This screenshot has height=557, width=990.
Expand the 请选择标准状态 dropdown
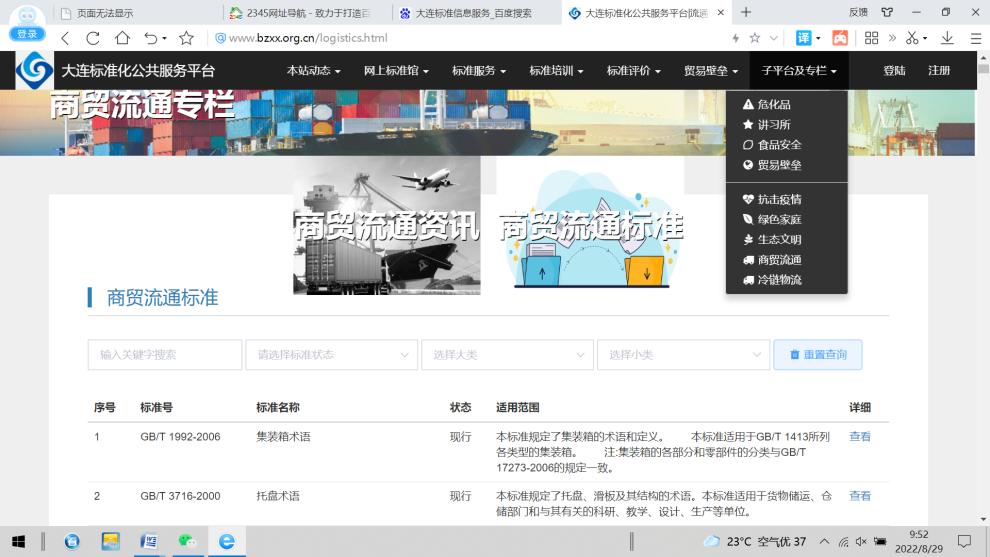tap(331, 355)
